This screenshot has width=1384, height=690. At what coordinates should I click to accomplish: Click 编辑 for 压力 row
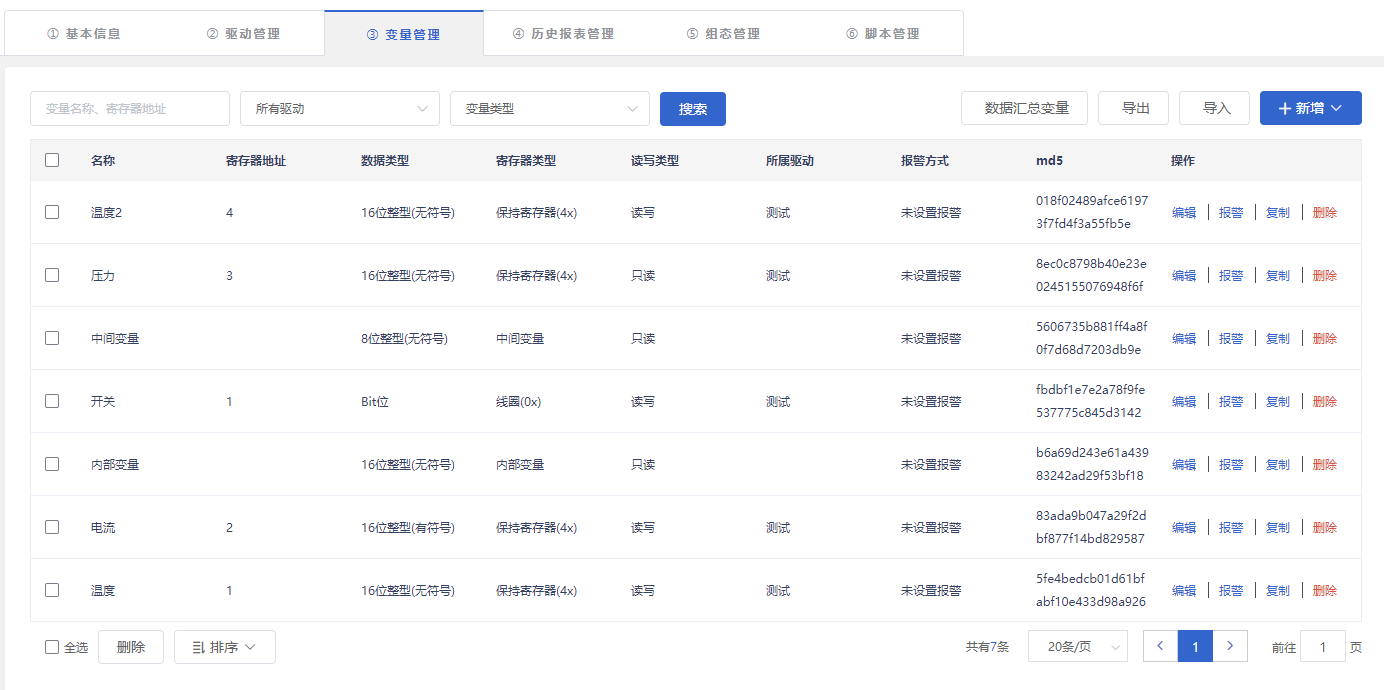click(1184, 276)
